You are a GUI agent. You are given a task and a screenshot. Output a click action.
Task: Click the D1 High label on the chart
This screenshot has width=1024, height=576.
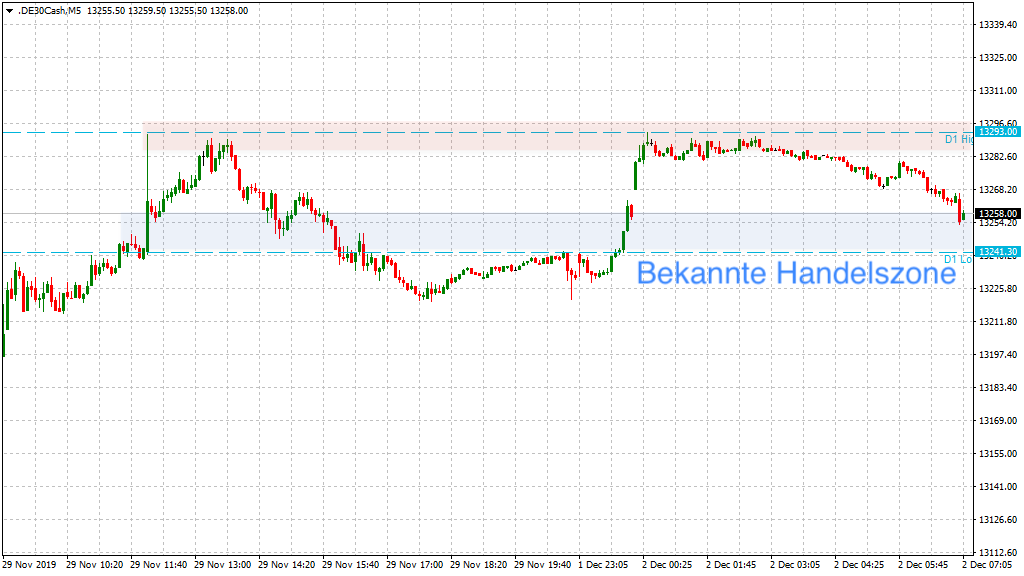(x=957, y=140)
